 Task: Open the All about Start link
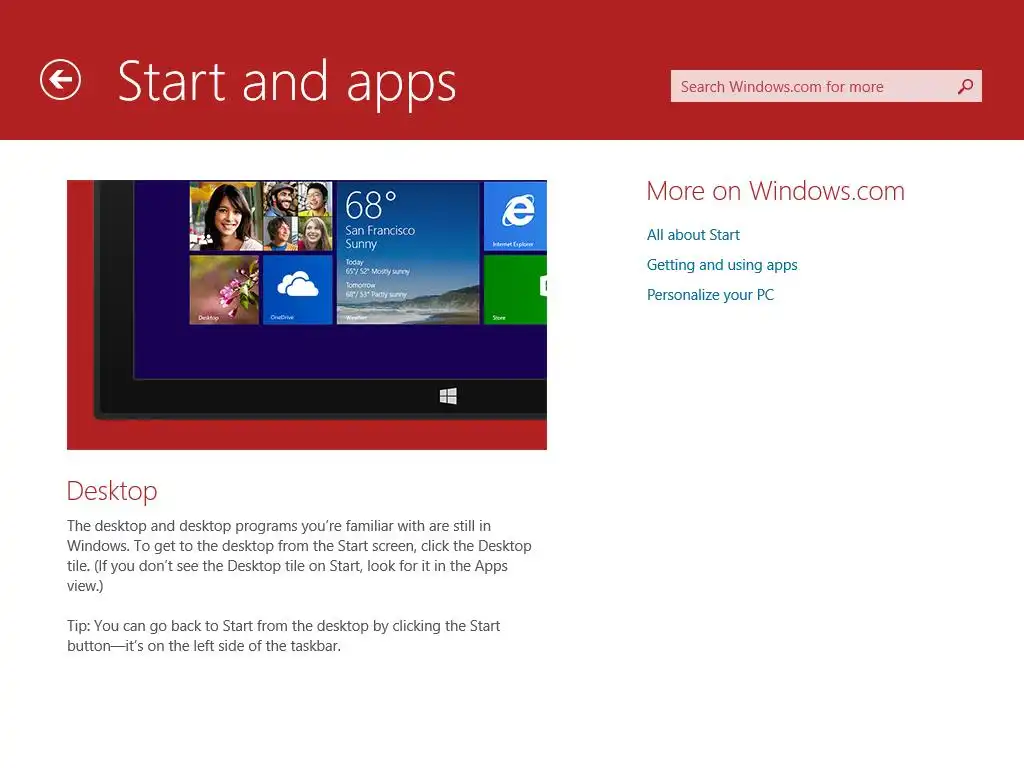pyautogui.click(x=693, y=235)
